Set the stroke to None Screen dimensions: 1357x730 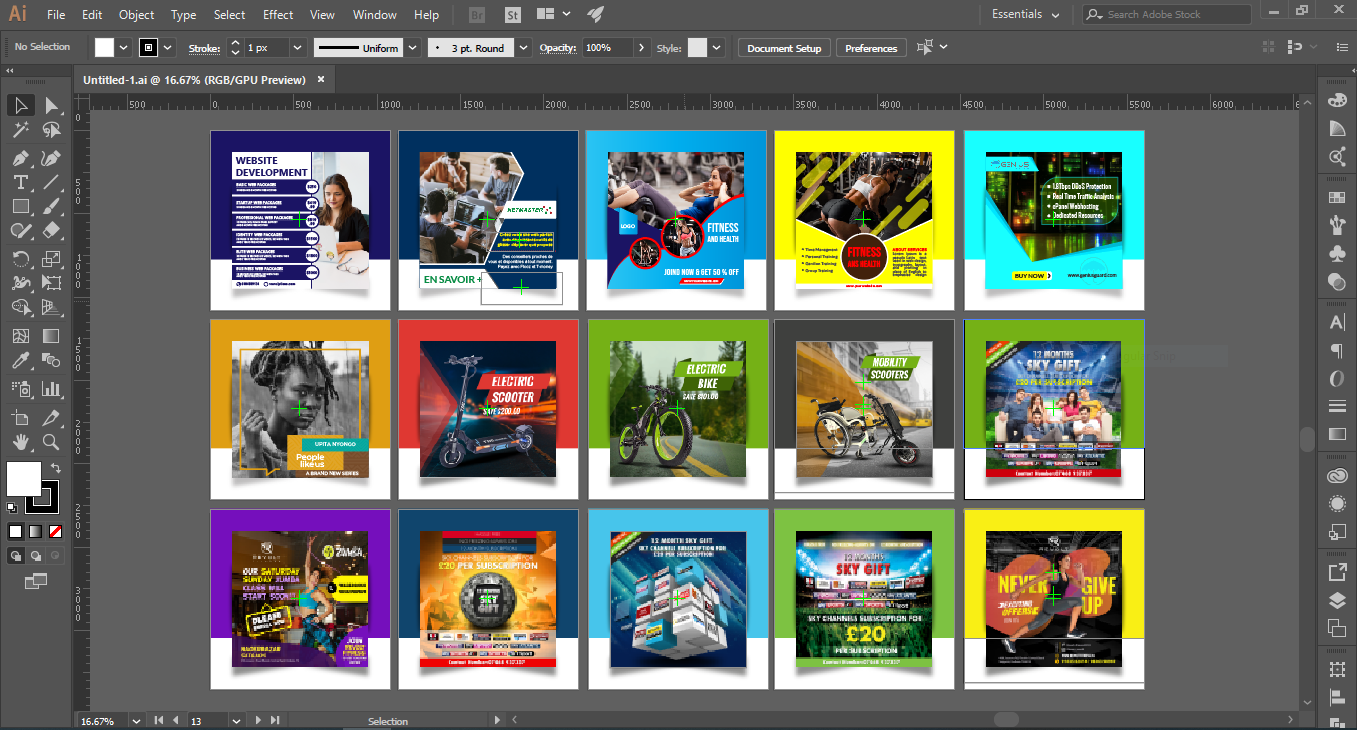tap(56, 530)
